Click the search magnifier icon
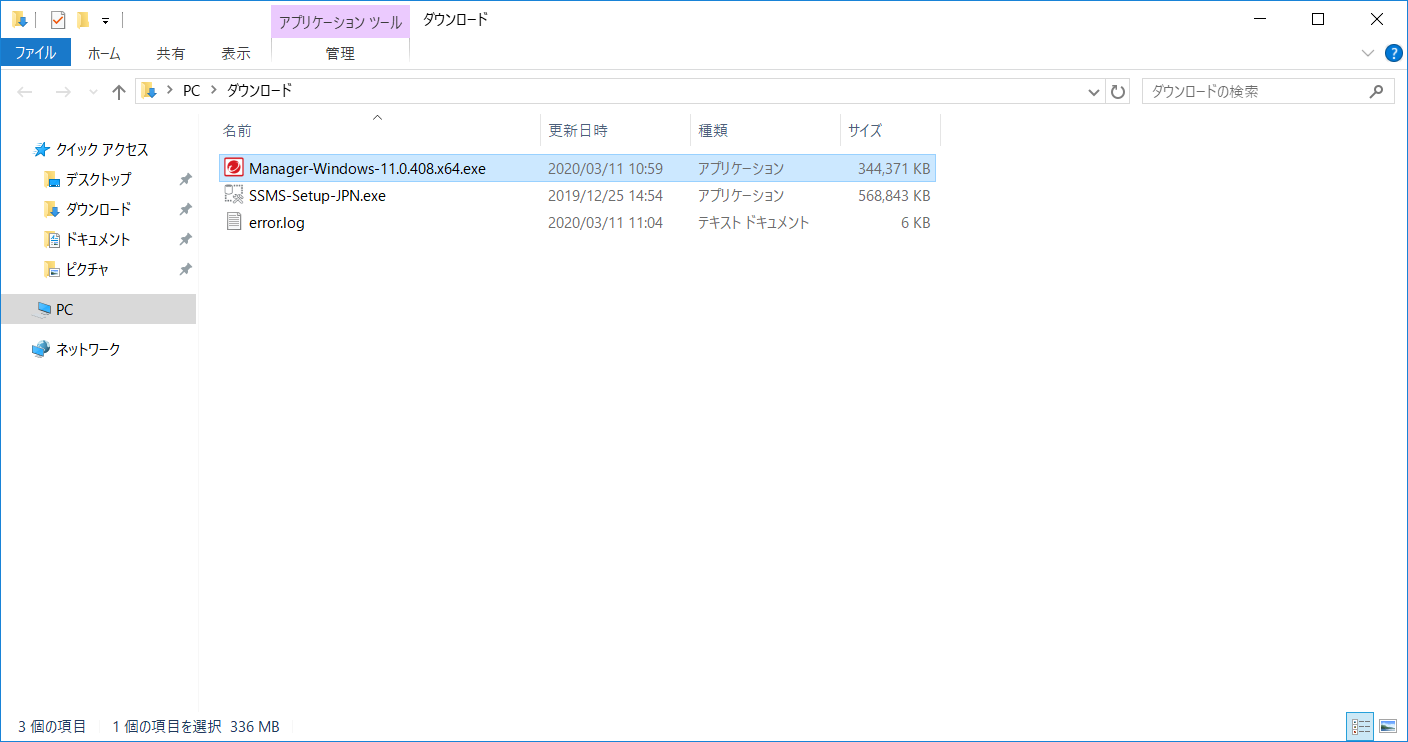 pyautogui.click(x=1376, y=91)
